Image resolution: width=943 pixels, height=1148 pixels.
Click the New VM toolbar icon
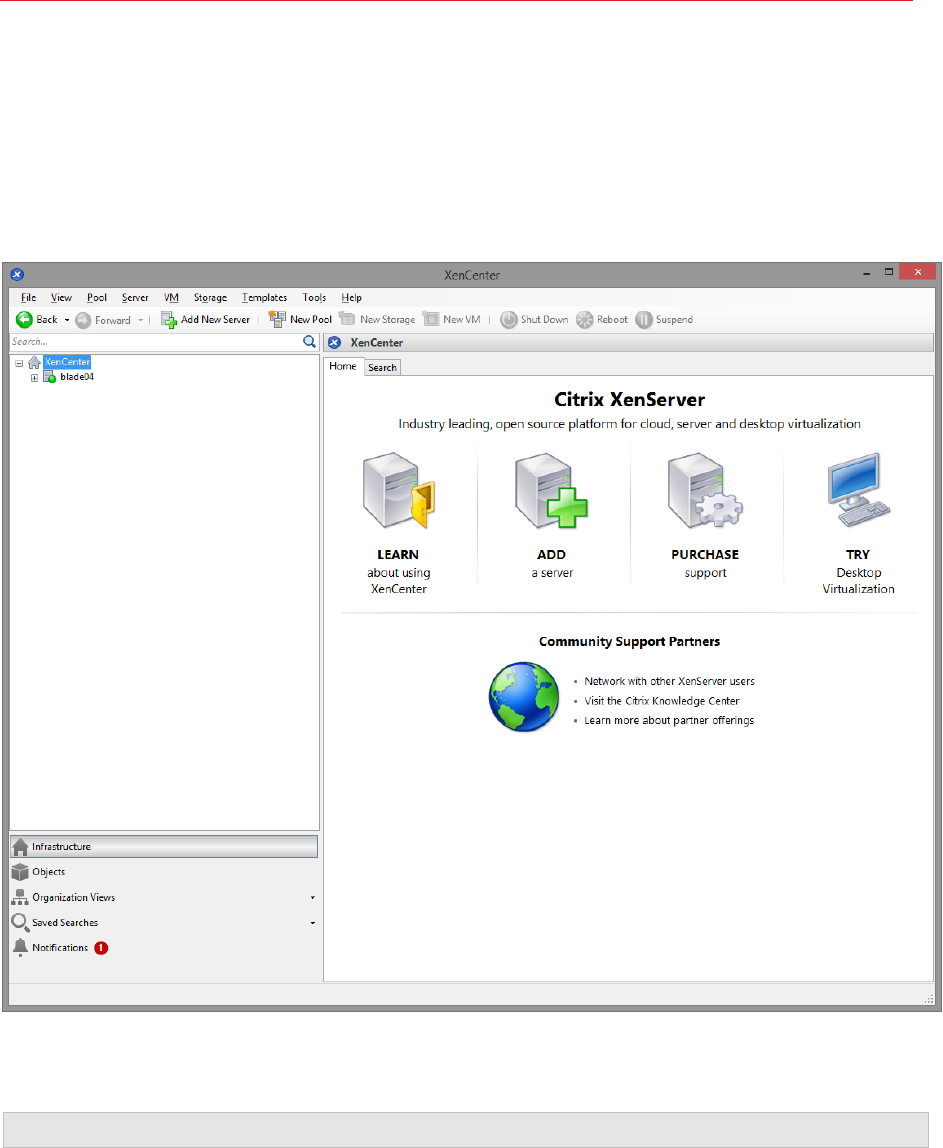(431, 319)
